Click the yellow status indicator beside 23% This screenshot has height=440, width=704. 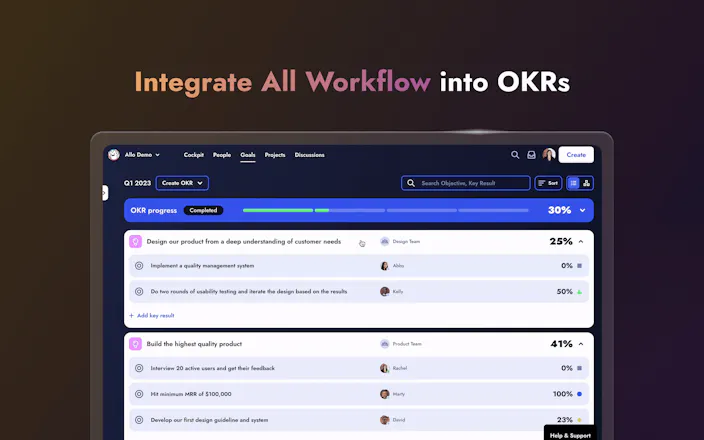point(579,420)
